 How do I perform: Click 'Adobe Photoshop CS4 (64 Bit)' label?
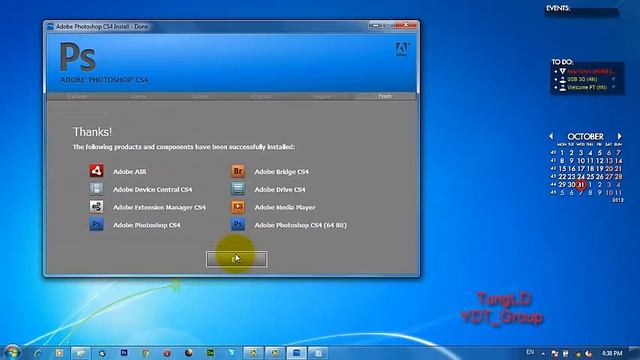click(x=300, y=225)
